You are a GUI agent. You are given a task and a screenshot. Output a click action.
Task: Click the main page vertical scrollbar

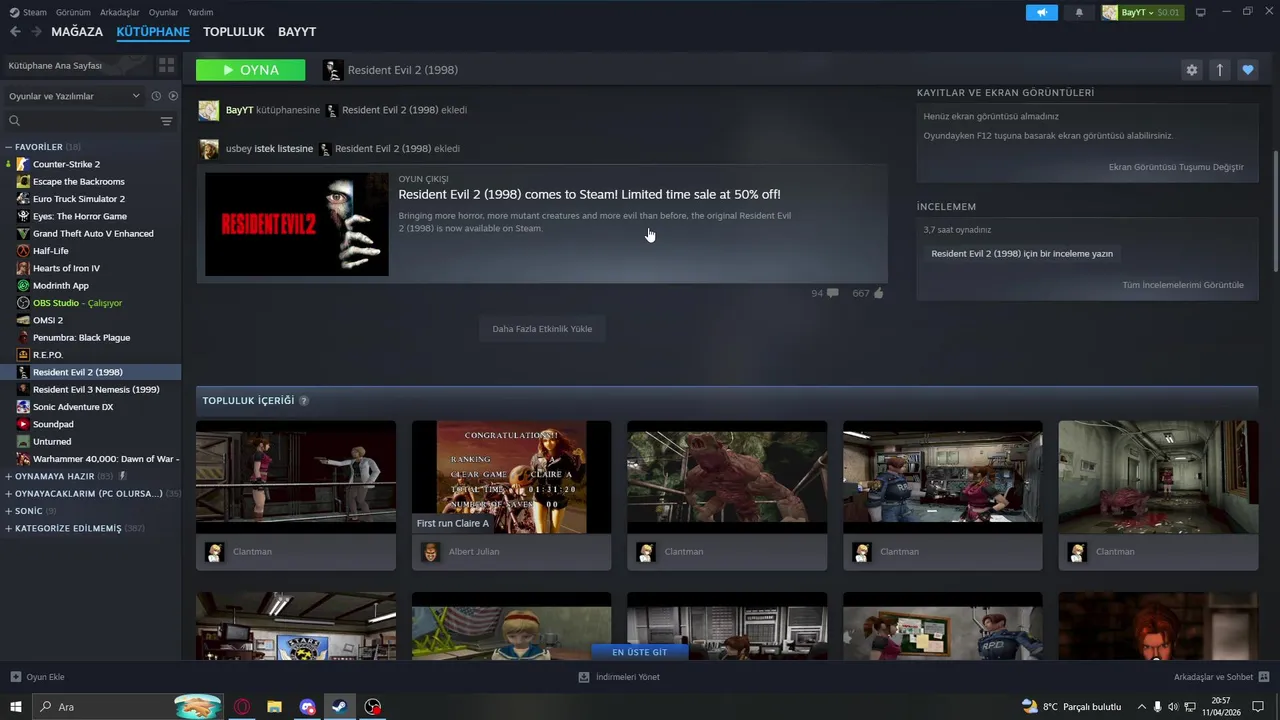pyautogui.click(x=1275, y=210)
